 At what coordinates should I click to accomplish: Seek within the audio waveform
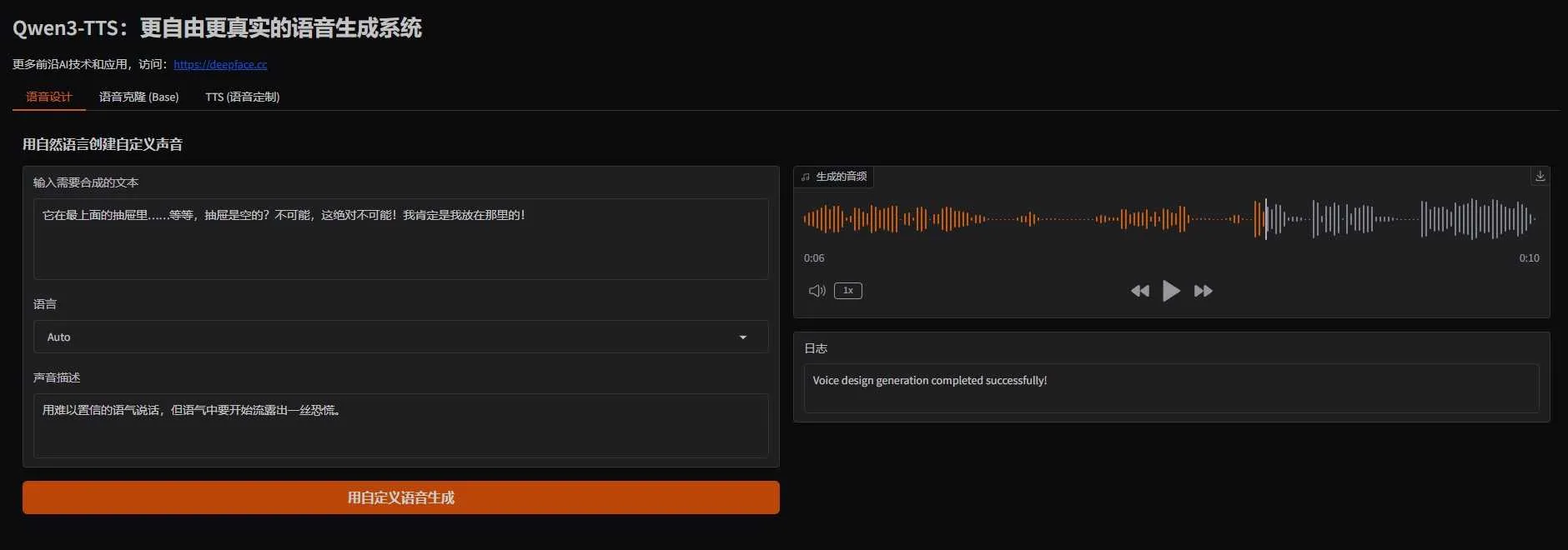[x=1169, y=219]
